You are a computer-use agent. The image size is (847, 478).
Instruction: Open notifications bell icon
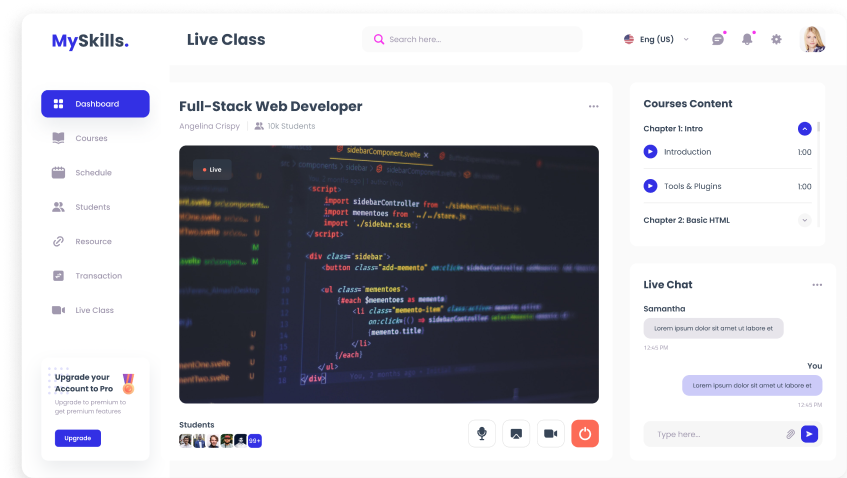(x=747, y=39)
